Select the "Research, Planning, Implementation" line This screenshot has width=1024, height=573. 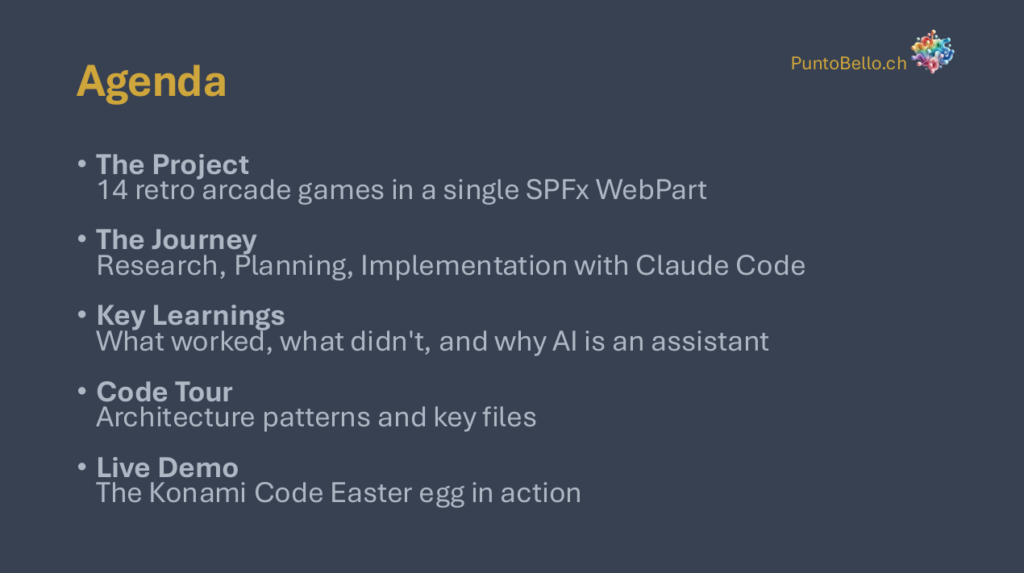(x=450, y=265)
